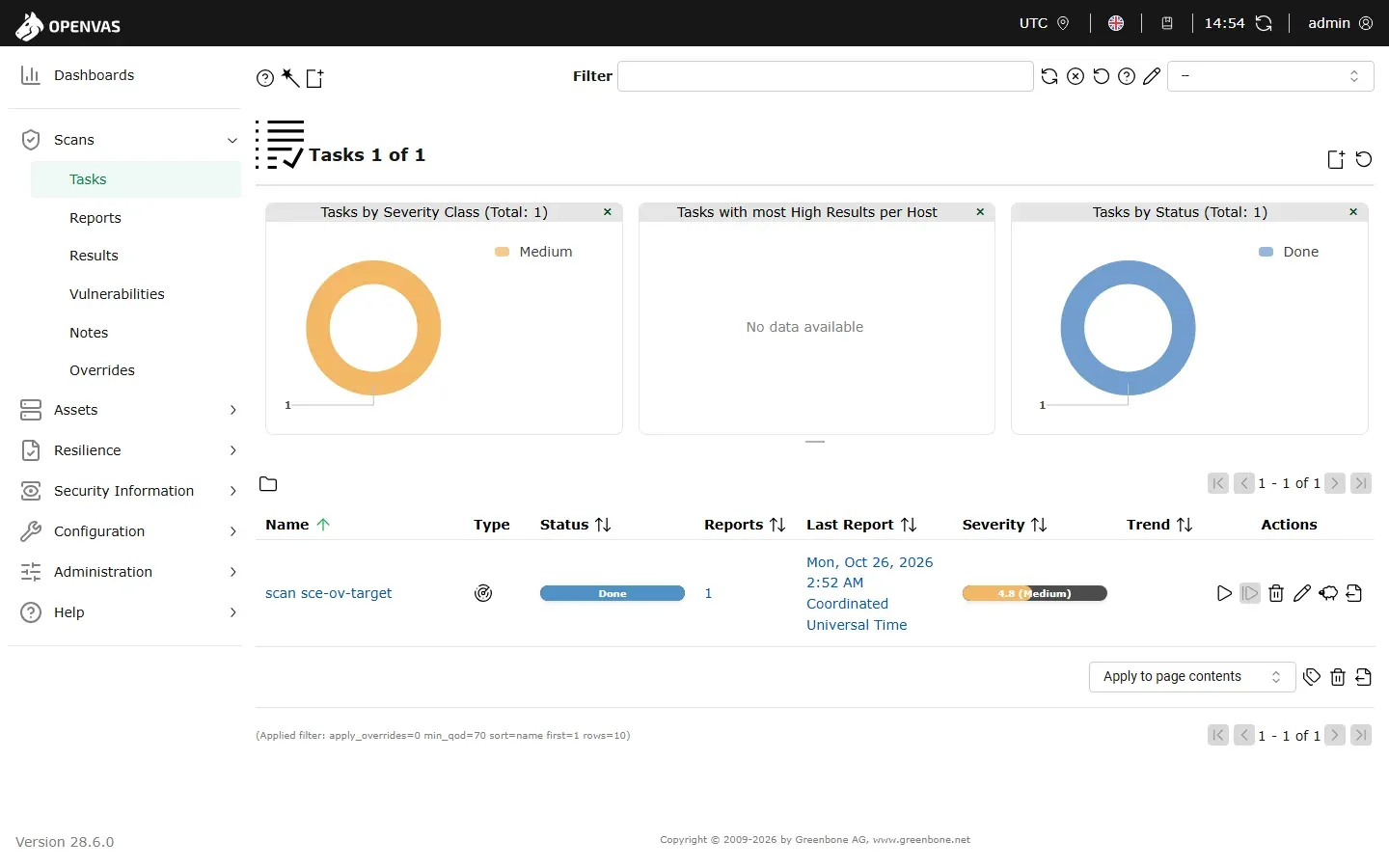Collapse the Scans sidebar section

[x=232, y=141]
